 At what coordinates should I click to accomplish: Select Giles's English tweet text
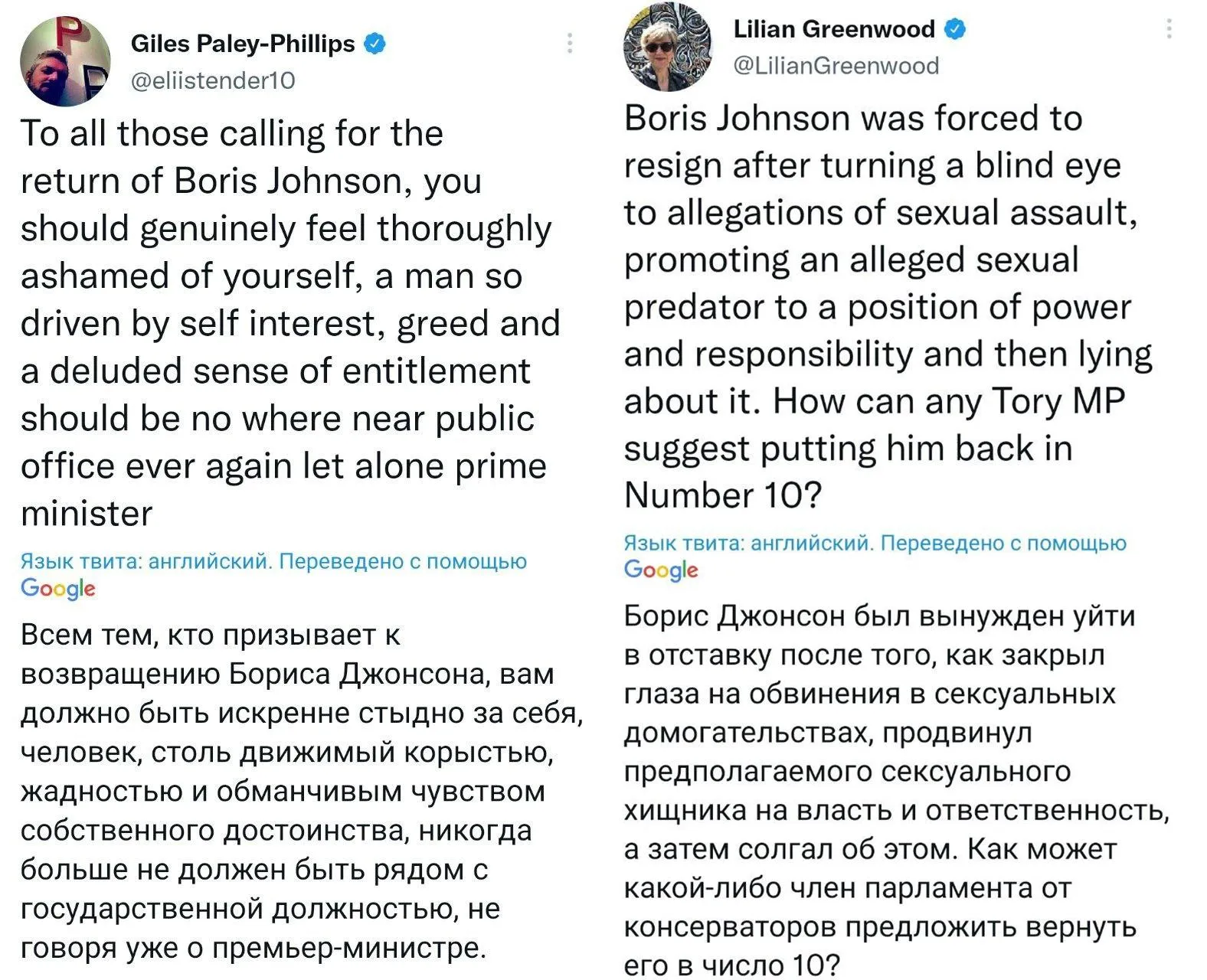click(x=290, y=323)
